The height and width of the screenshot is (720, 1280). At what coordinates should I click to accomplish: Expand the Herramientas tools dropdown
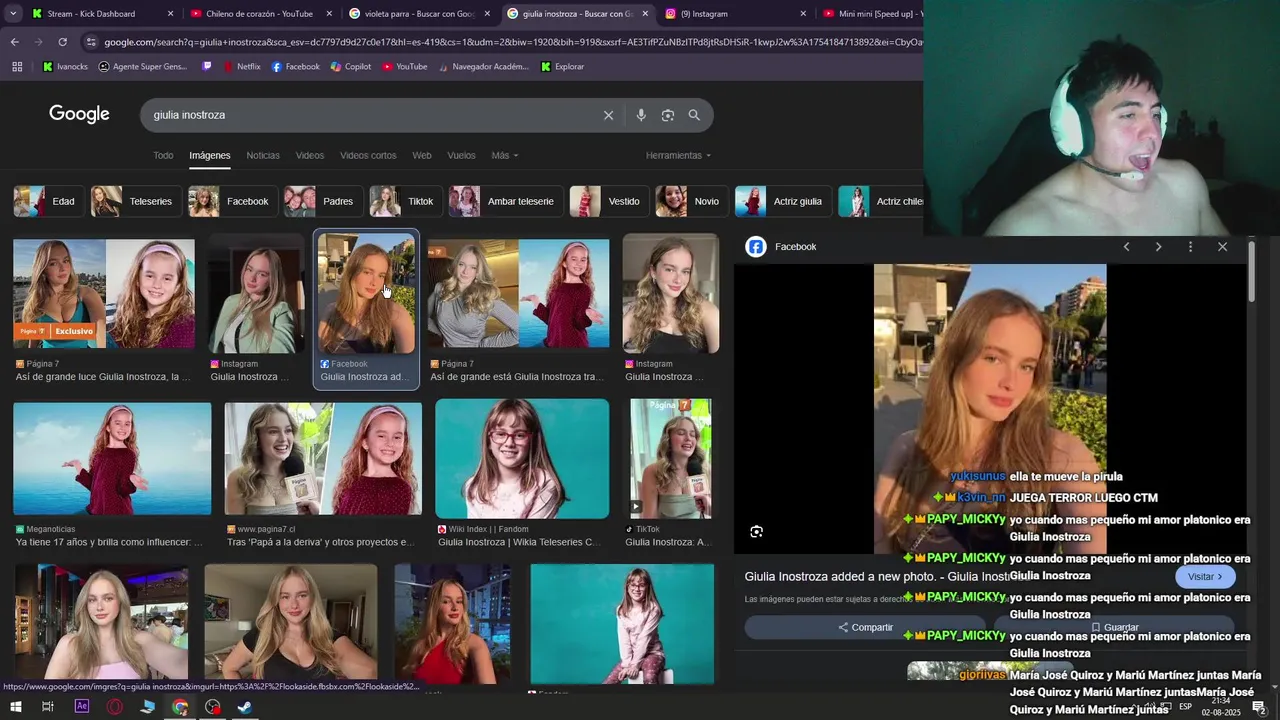tap(678, 155)
